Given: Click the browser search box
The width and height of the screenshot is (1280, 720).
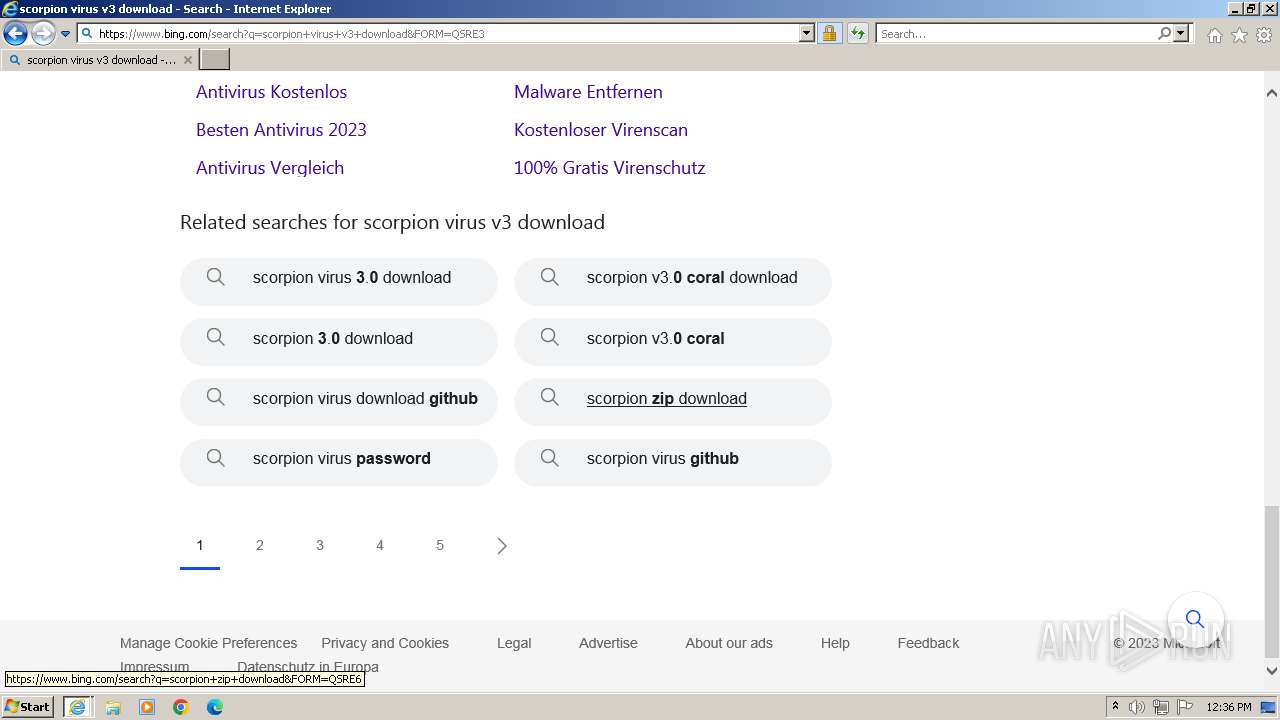Looking at the screenshot, I should [1015, 34].
